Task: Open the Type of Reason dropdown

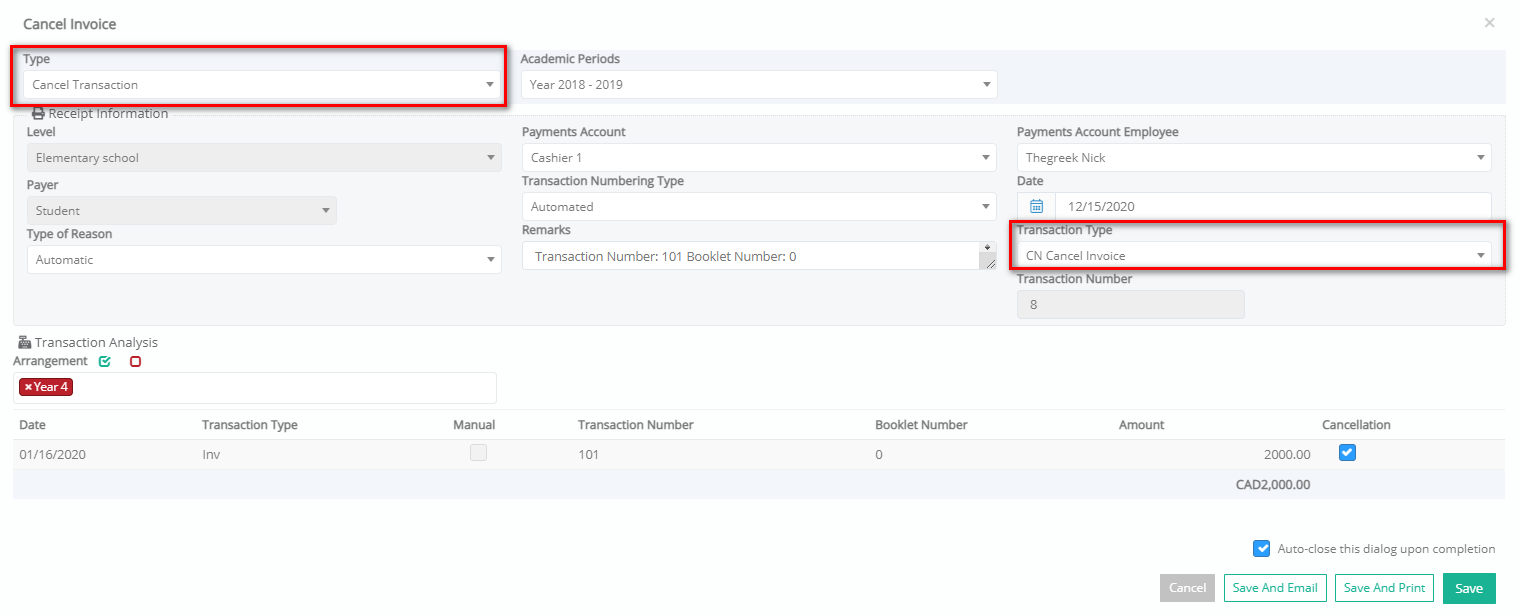Action: tap(264, 260)
